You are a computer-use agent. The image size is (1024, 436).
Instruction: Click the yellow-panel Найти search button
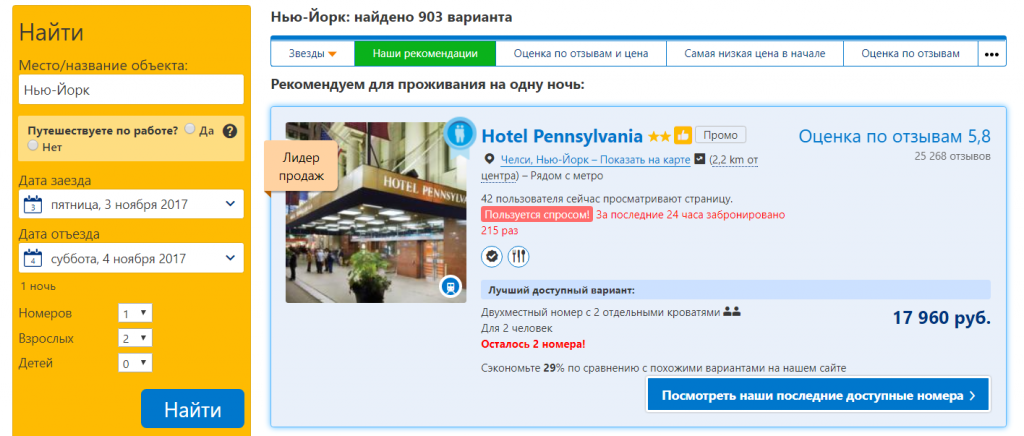tap(193, 409)
